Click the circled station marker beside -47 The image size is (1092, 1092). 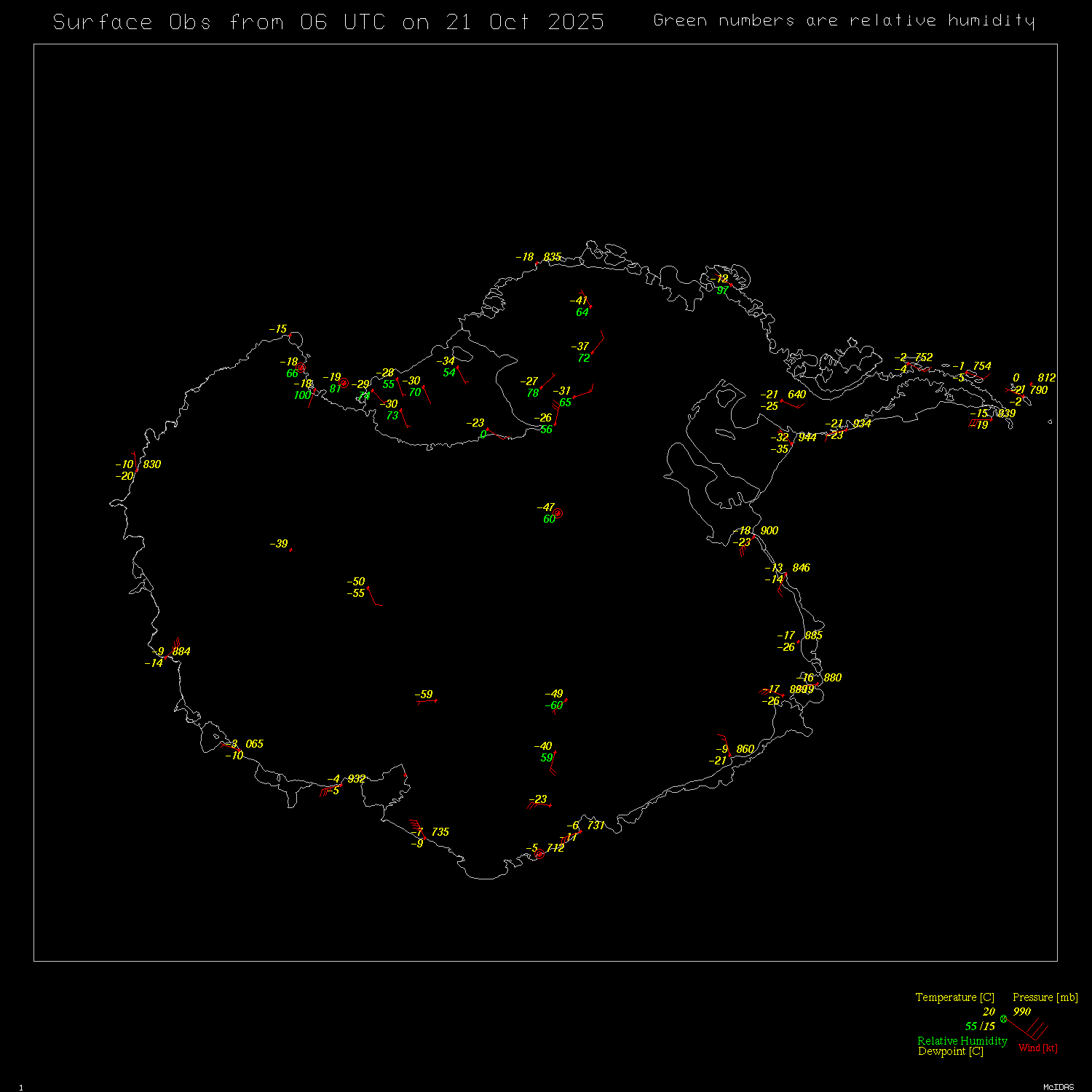tap(558, 513)
